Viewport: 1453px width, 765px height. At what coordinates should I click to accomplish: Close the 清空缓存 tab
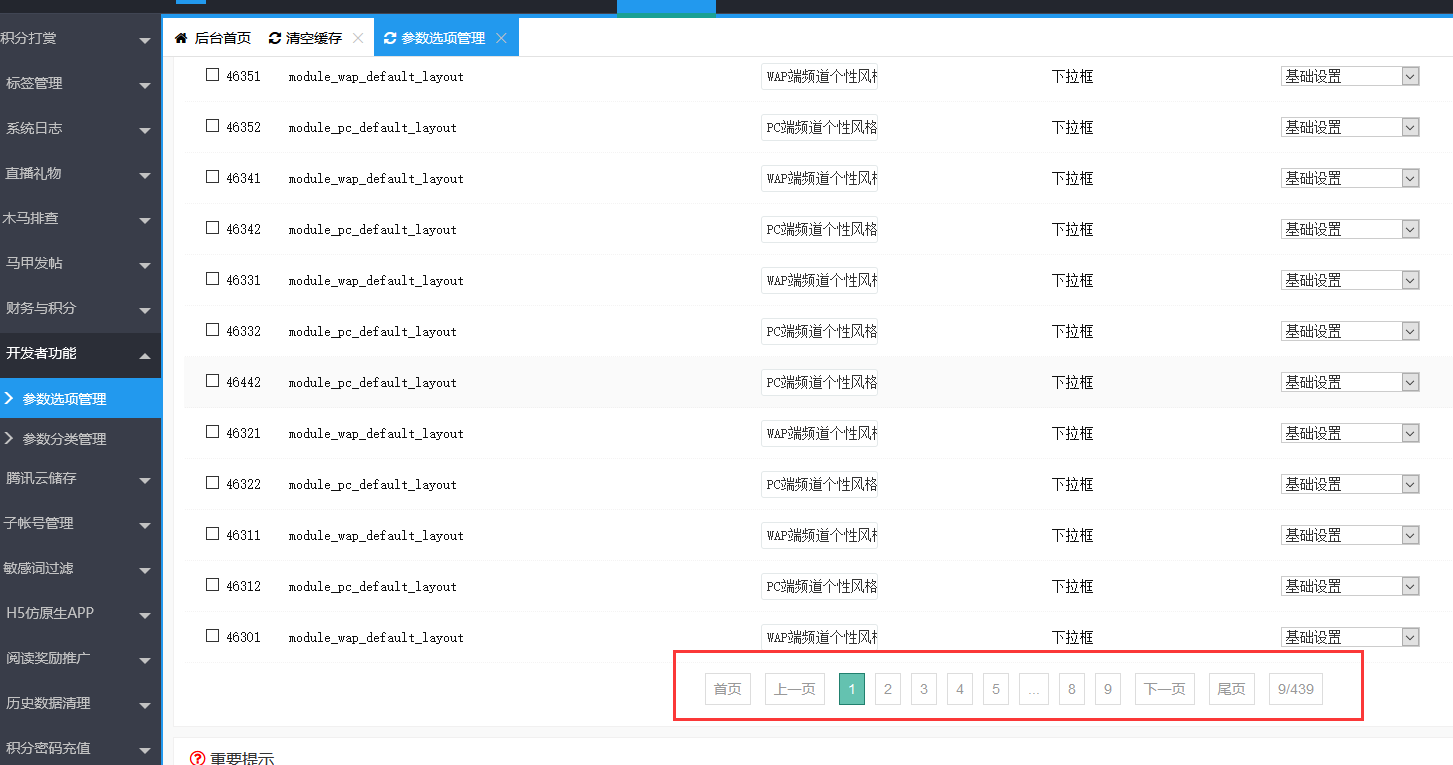coord(358,38)
